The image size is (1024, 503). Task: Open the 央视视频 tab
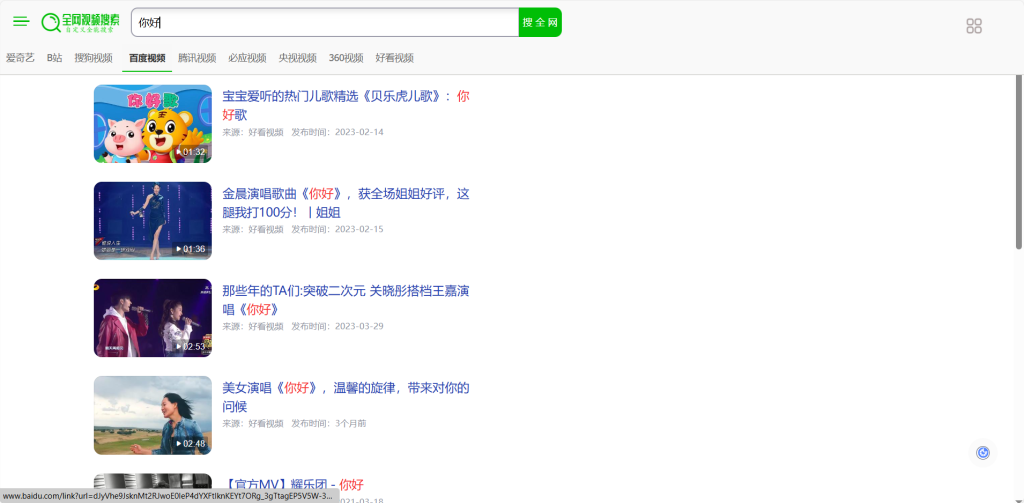297,58
